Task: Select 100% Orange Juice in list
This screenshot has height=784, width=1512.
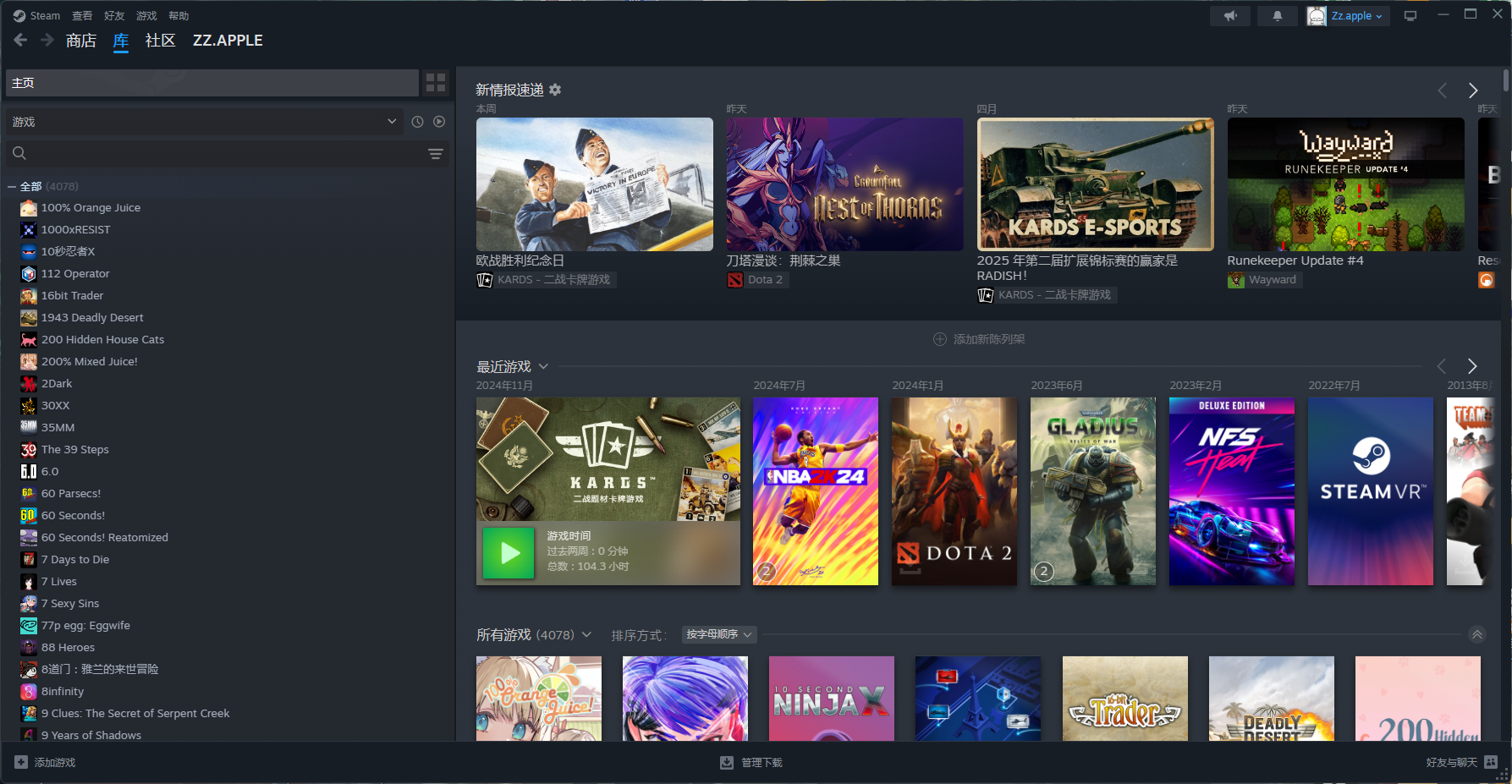Action: pos(91,208)
